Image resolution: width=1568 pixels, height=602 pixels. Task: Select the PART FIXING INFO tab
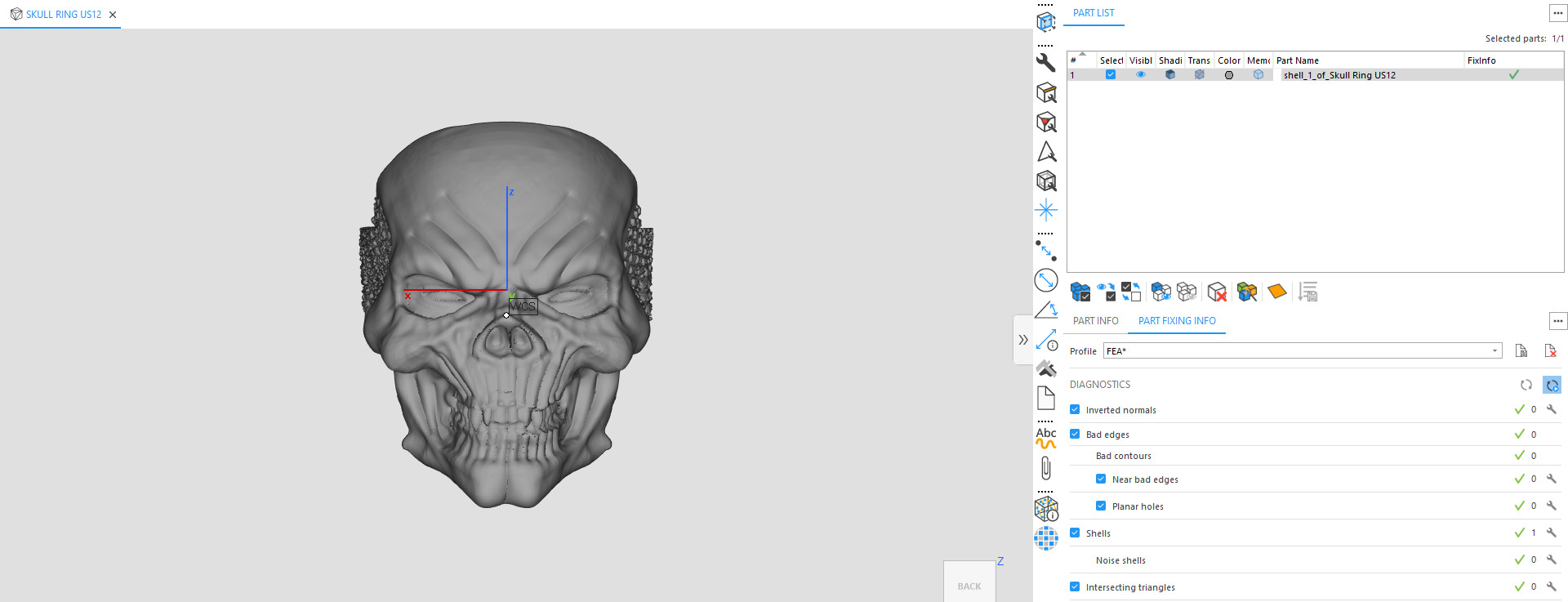[x=1177, y=321]
